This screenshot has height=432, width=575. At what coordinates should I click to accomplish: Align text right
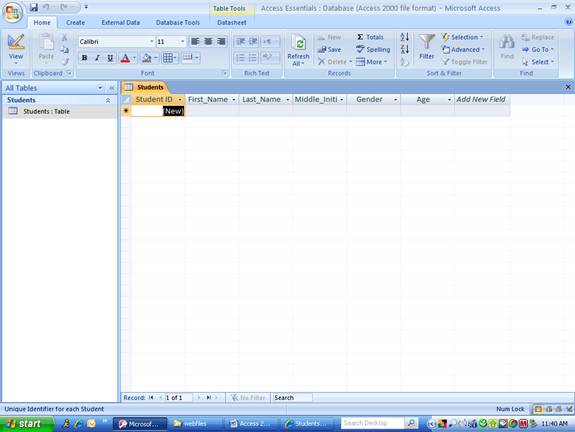pos(221,41)
